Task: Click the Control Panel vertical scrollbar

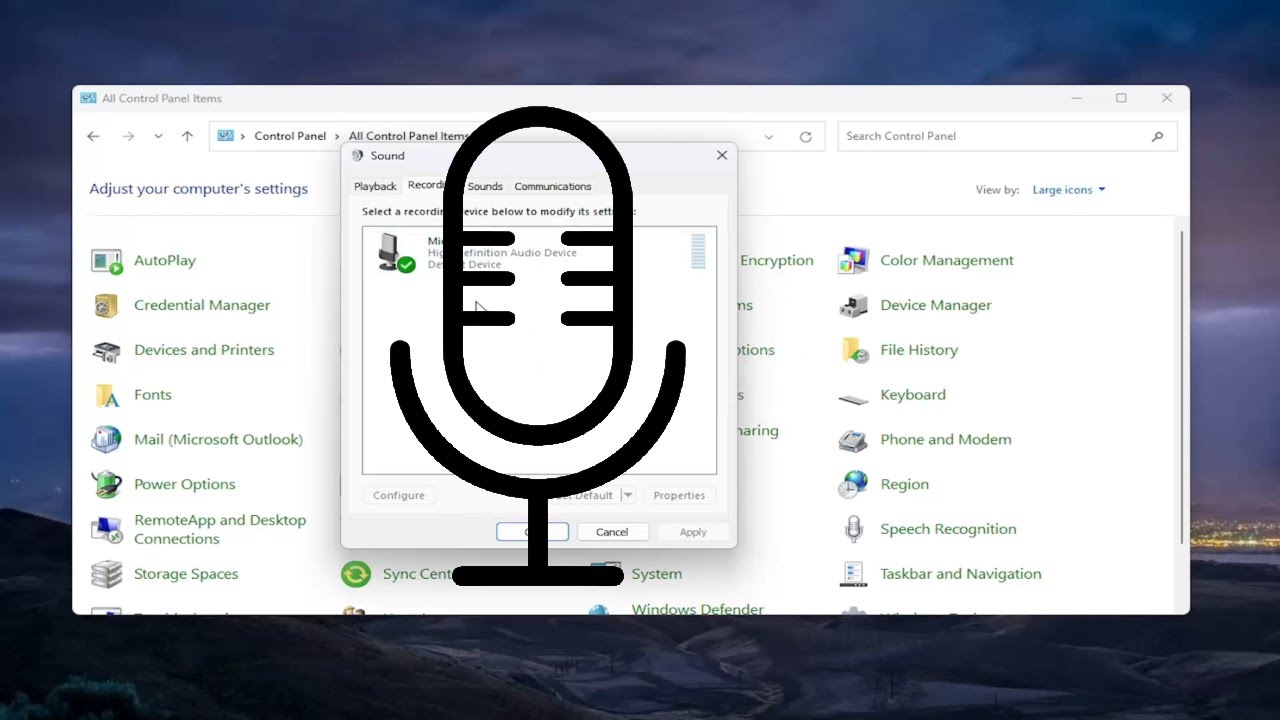Action: 1182,388
